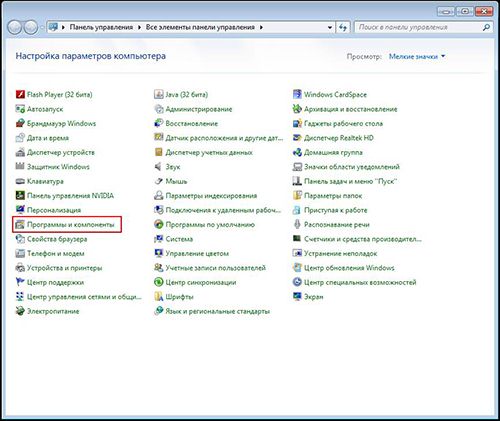Click the Звук speaker icon
The height and width of the screenshot is (421, 500).
(x=158, y=167)
